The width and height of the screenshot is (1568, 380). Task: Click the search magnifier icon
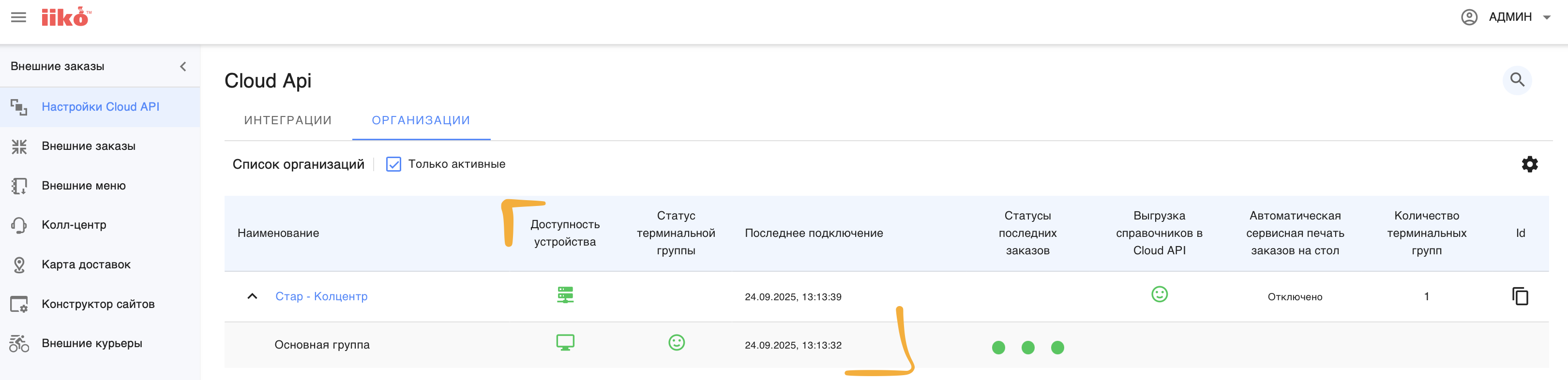point(1517,80)
